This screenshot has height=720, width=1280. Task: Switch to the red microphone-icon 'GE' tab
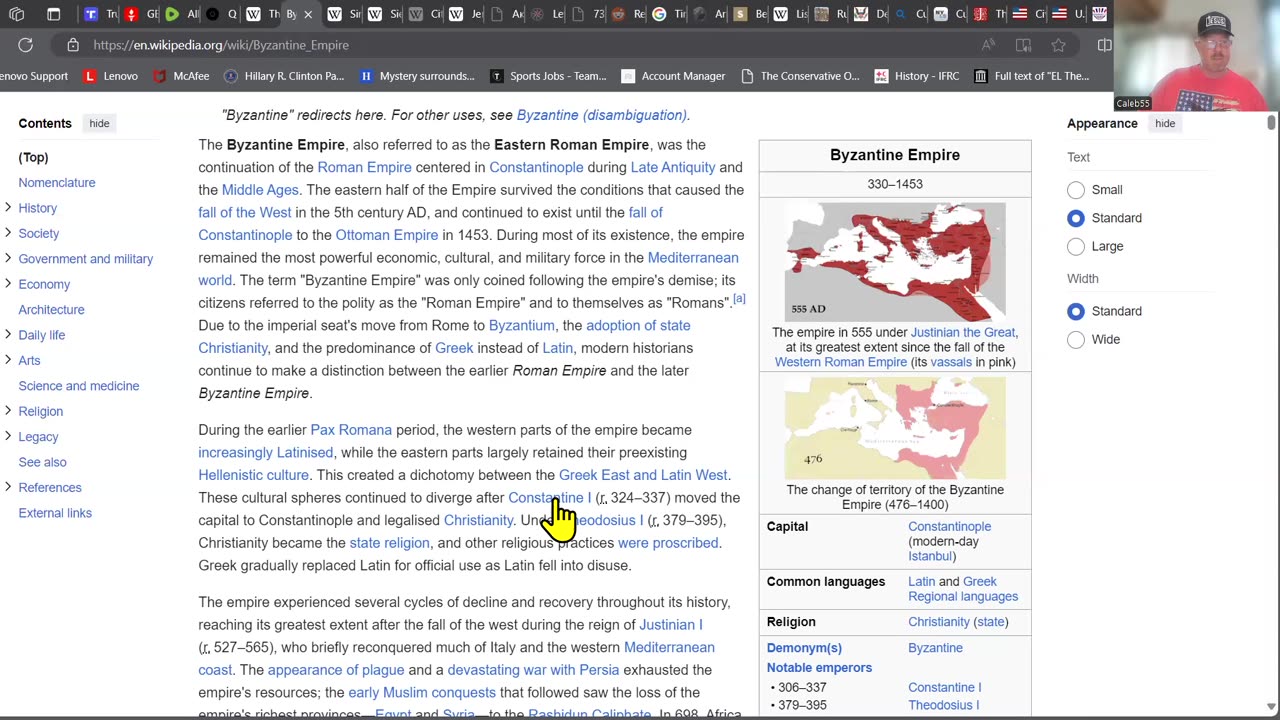pyautogui.click(x=131, y=14)
